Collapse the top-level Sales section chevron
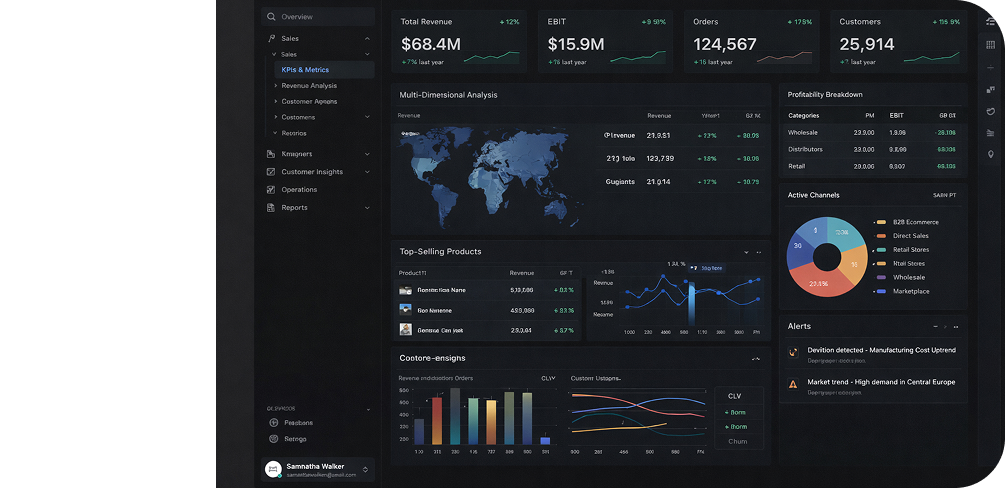1005x488 pixels. [x=367, y=39]
